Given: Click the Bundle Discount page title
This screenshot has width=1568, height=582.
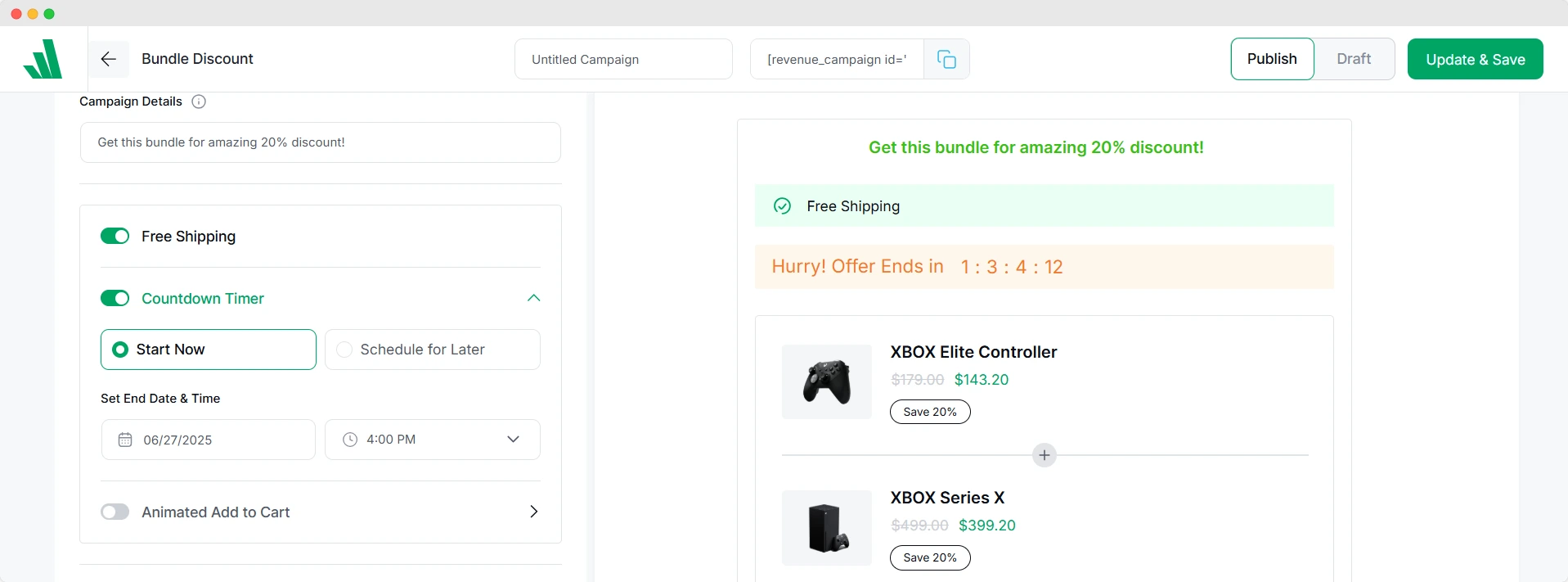Looking at the screenshot, I should click(197, 59).
